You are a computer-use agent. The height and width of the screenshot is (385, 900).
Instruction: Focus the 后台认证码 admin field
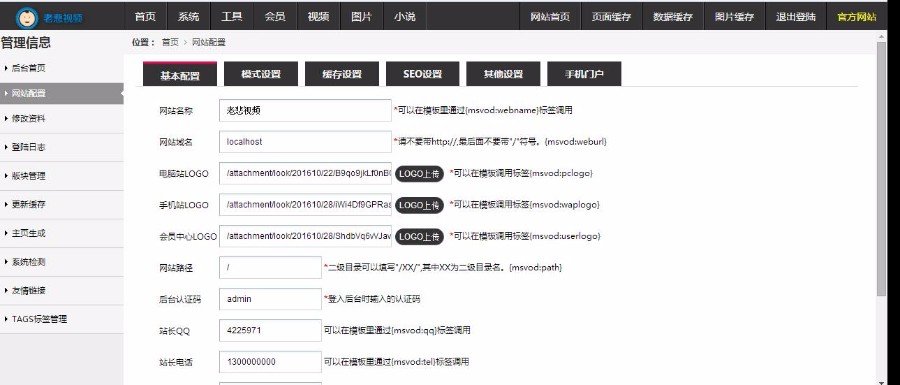pyautogui.click(x=270, y=299)
